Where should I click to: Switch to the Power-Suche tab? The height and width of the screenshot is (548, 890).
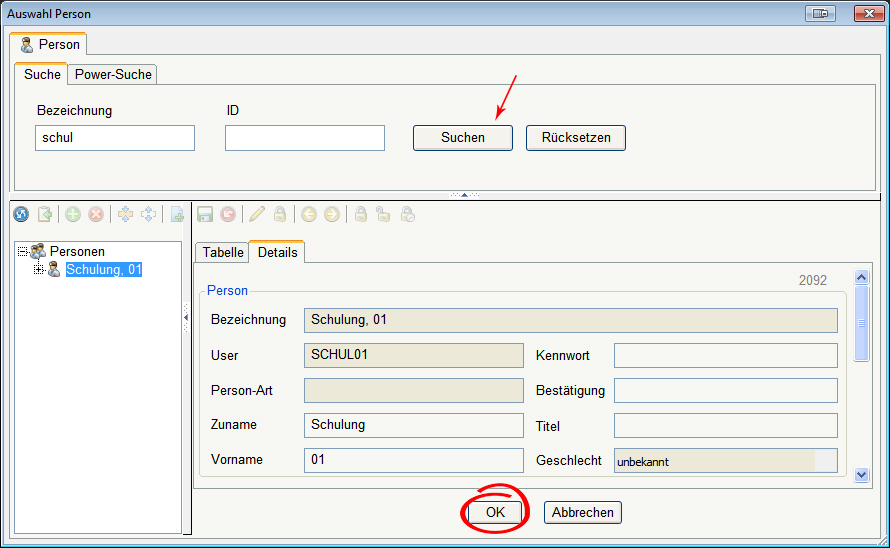[113, 75]
